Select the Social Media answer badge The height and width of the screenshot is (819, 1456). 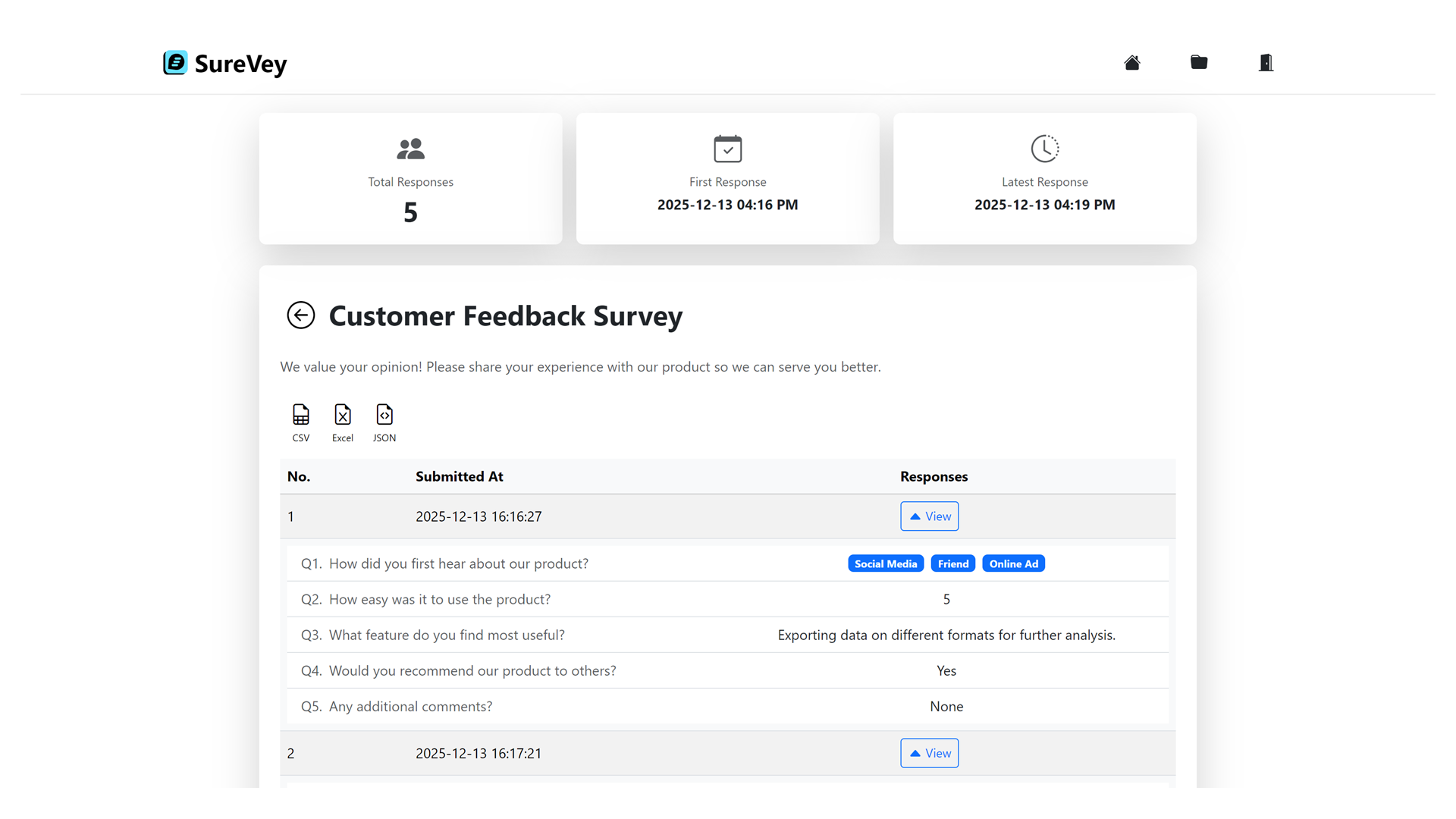tap(885, 563)
